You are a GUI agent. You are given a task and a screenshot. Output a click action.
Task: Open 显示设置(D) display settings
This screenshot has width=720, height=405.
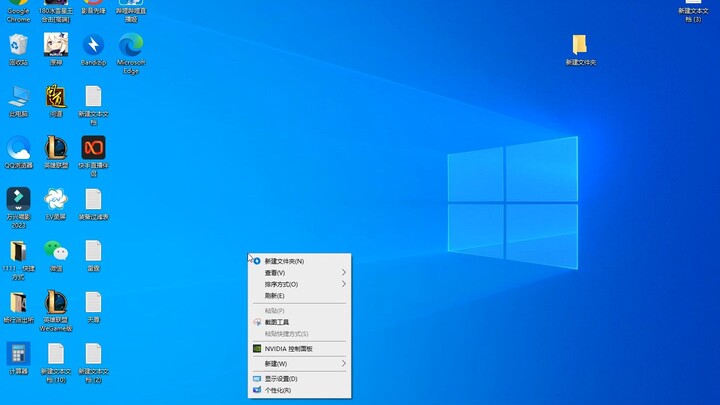pyautogui.click(x=299, y=379)
